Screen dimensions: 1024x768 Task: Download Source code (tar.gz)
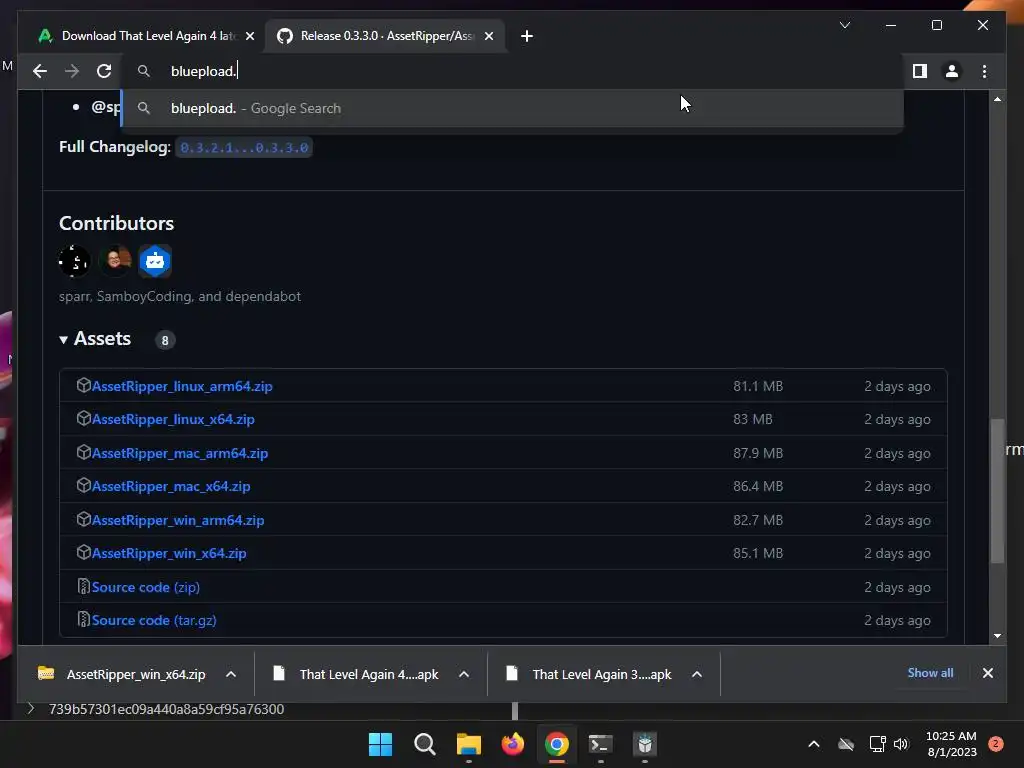pyautogui.click(x=154, y=620)
